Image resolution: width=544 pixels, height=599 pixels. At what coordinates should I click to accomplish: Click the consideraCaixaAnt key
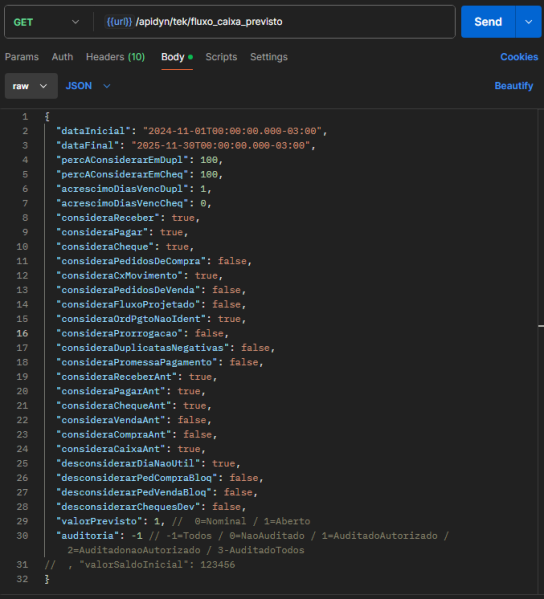(111, 449)
